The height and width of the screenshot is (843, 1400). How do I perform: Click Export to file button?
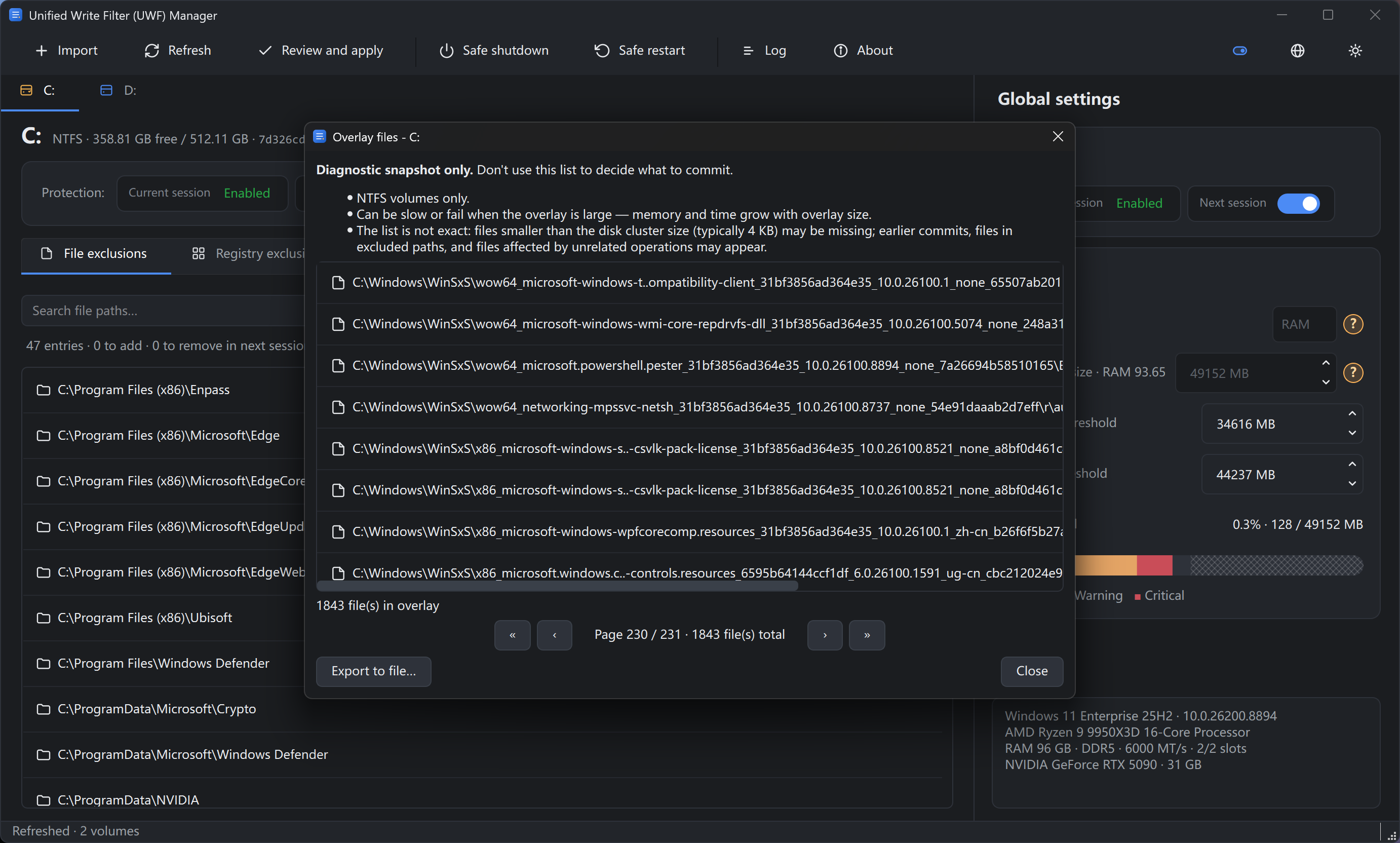374,671
